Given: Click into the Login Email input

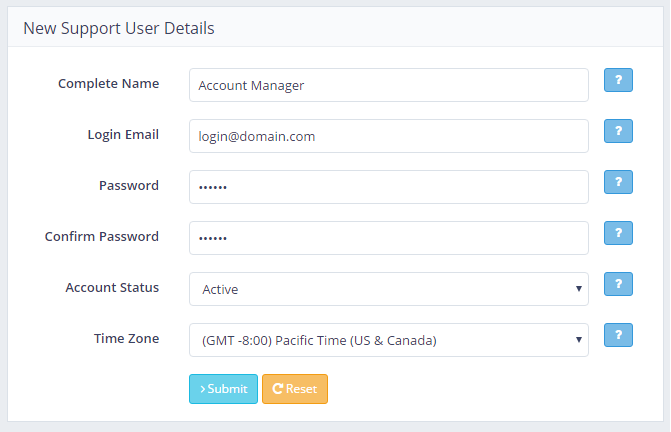Looking at the screenshot, I should click(x=388, y=136).
